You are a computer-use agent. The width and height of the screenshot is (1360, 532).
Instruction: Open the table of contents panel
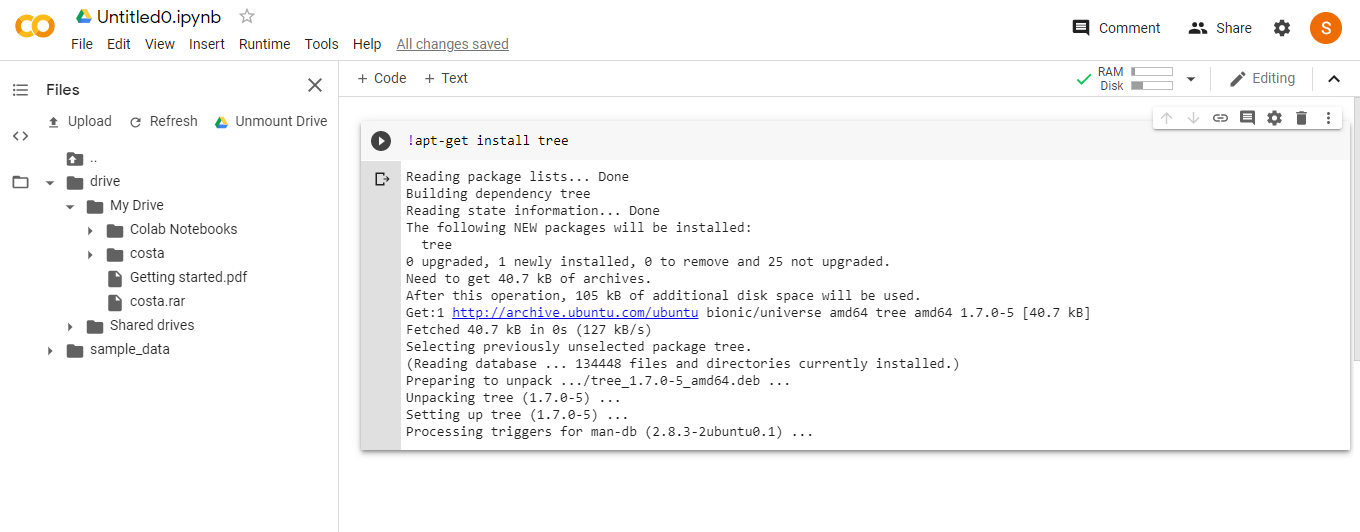tap(20, 90)
